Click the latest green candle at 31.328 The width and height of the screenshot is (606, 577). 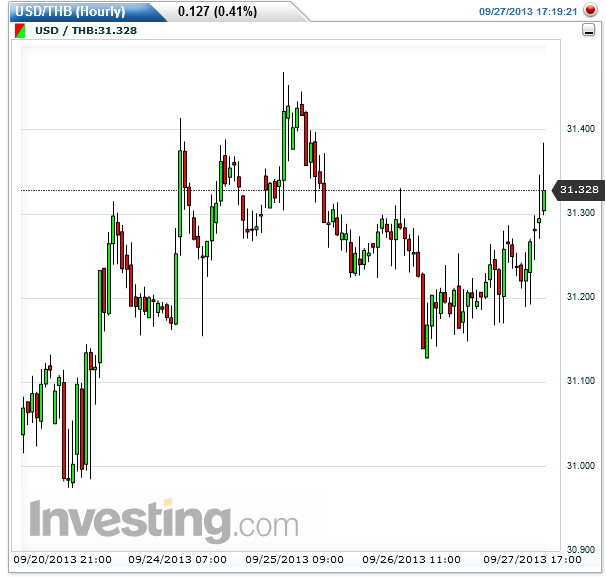coord(544,200)
